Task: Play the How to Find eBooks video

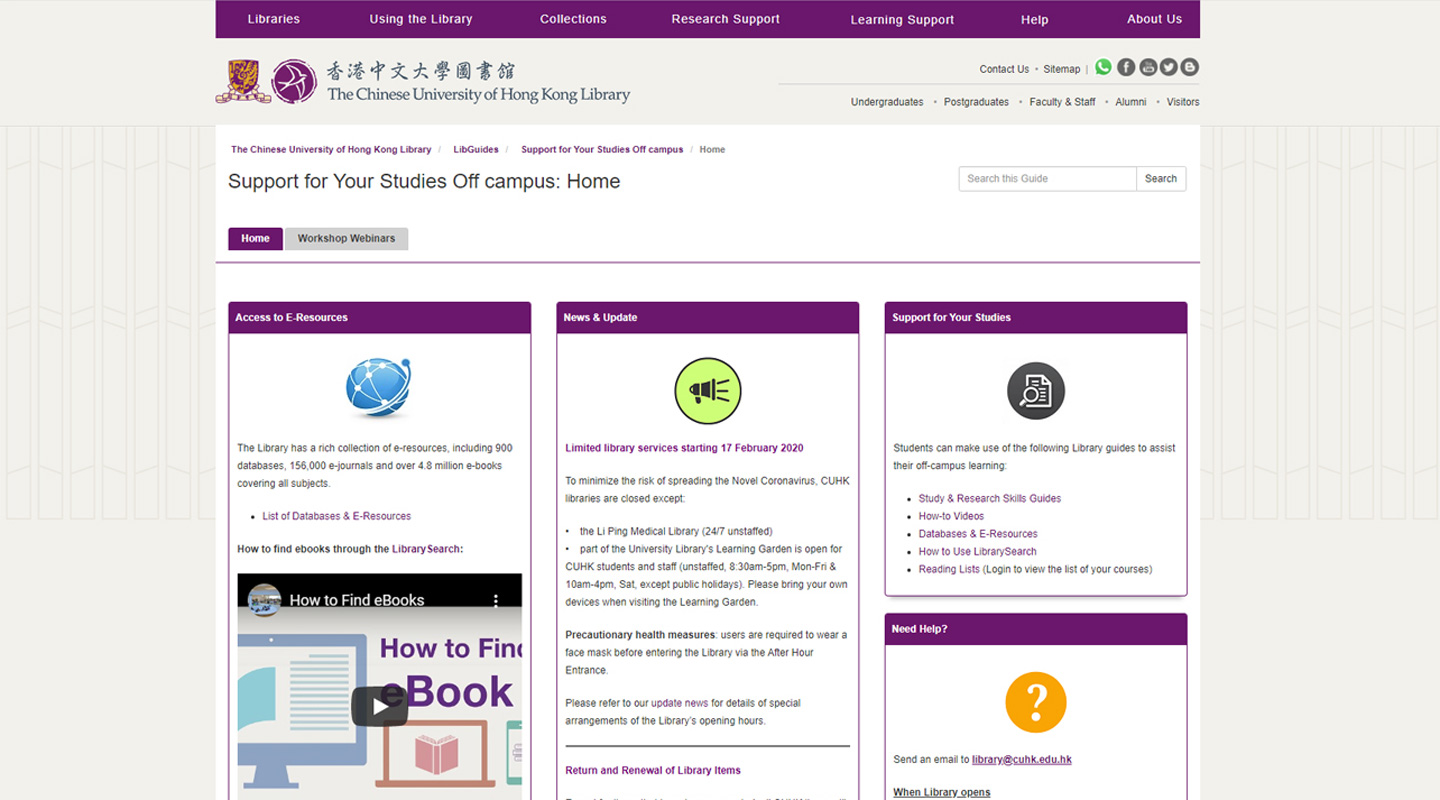Action: click(x=379, y=707)
